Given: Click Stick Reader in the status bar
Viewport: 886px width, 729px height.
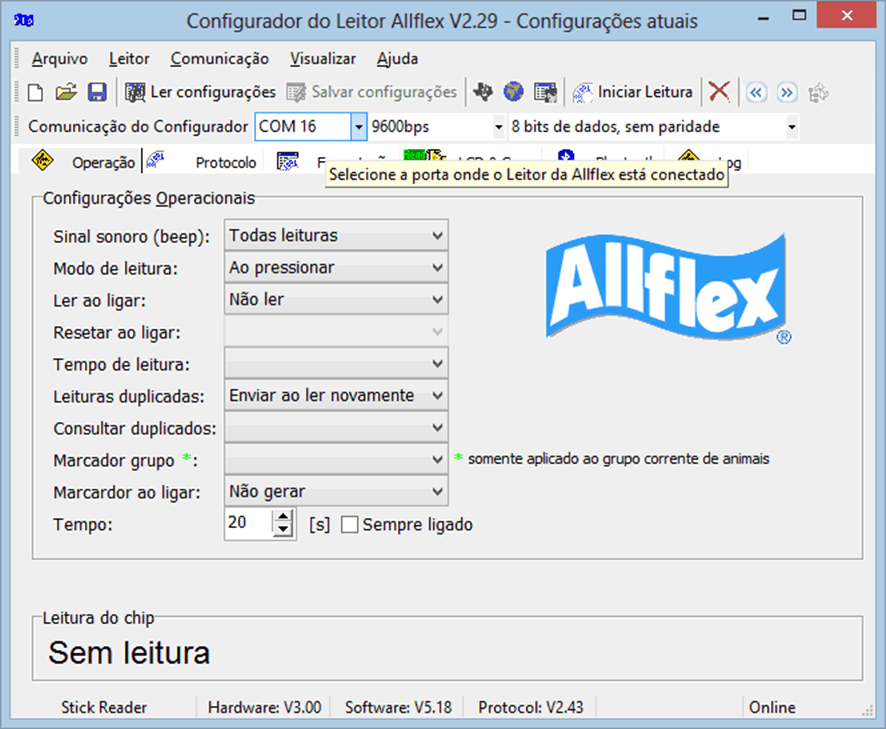Looking at the screenshot, I should pos(104,708).
